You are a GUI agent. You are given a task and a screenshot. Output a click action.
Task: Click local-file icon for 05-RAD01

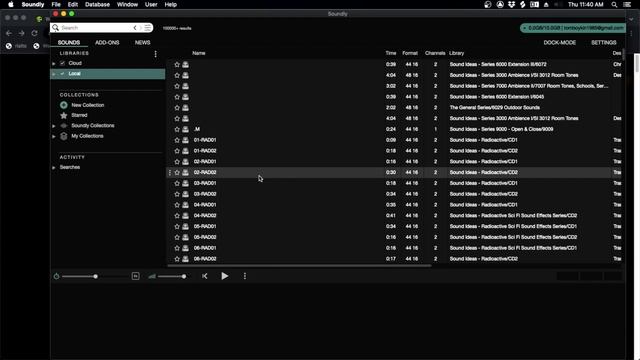[185, 226]
